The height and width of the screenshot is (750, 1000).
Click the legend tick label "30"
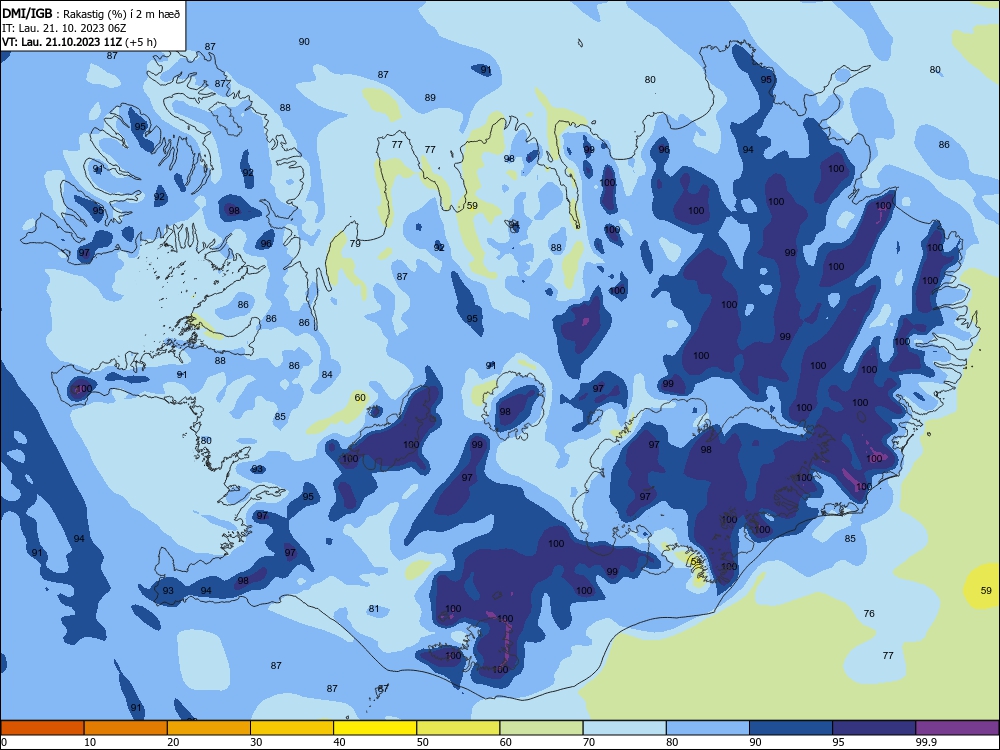coord(256,742)
